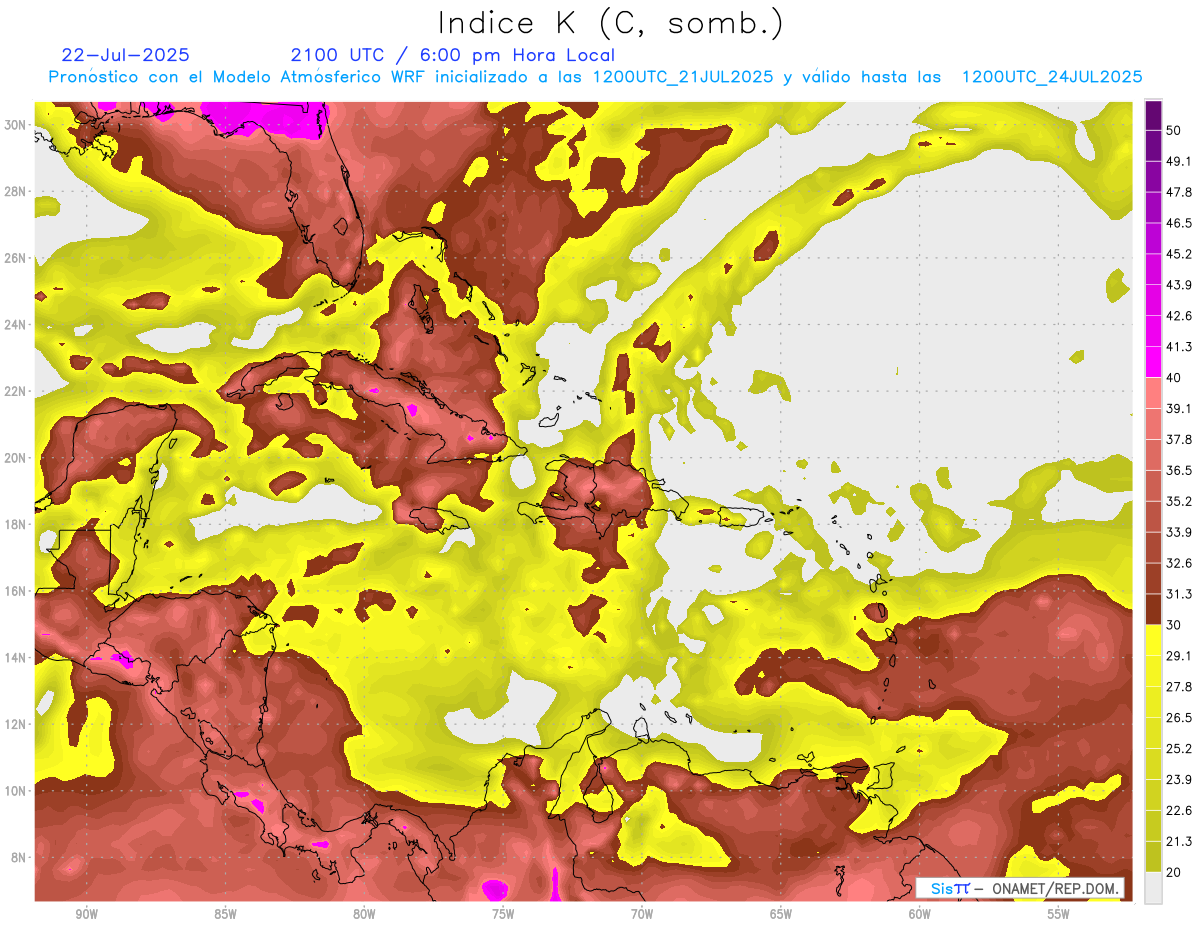The width and height of the screenshot is (1200, 927).
Task: Select the 30N latitude label
Action: [15, 125]
